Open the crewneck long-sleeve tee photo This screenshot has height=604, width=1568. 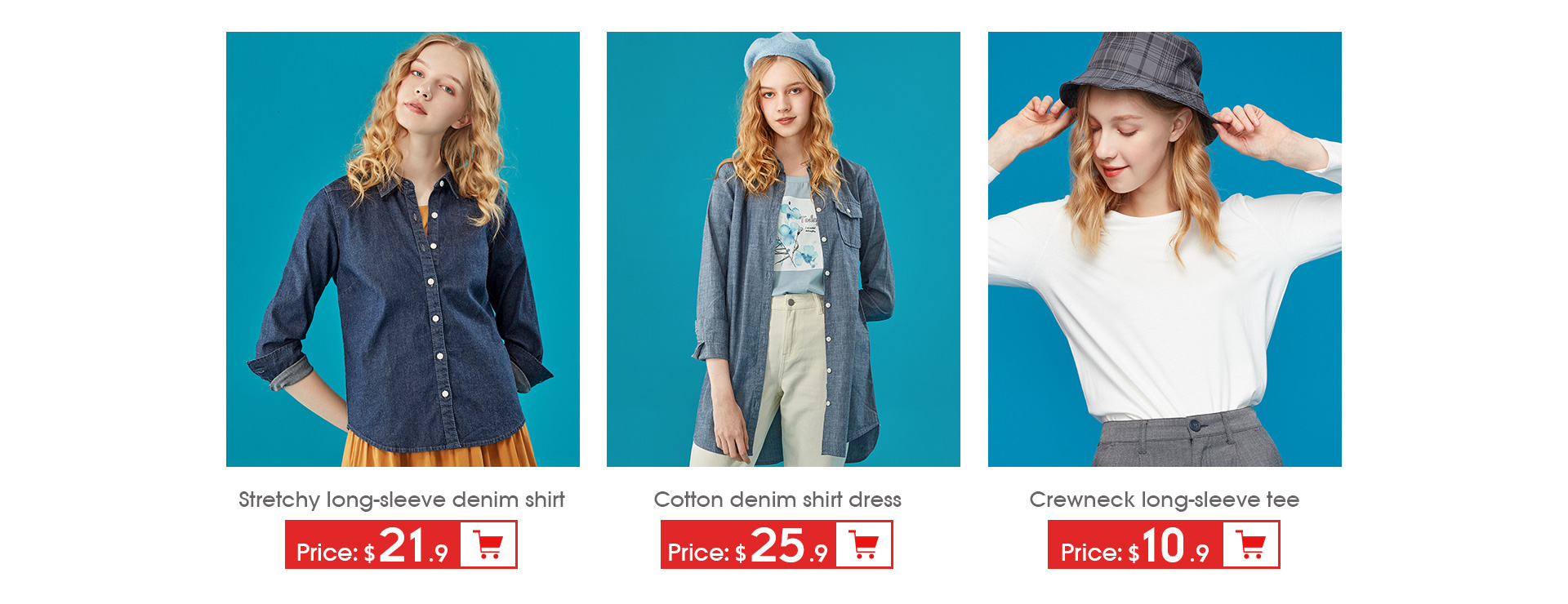click(1165, 249)
